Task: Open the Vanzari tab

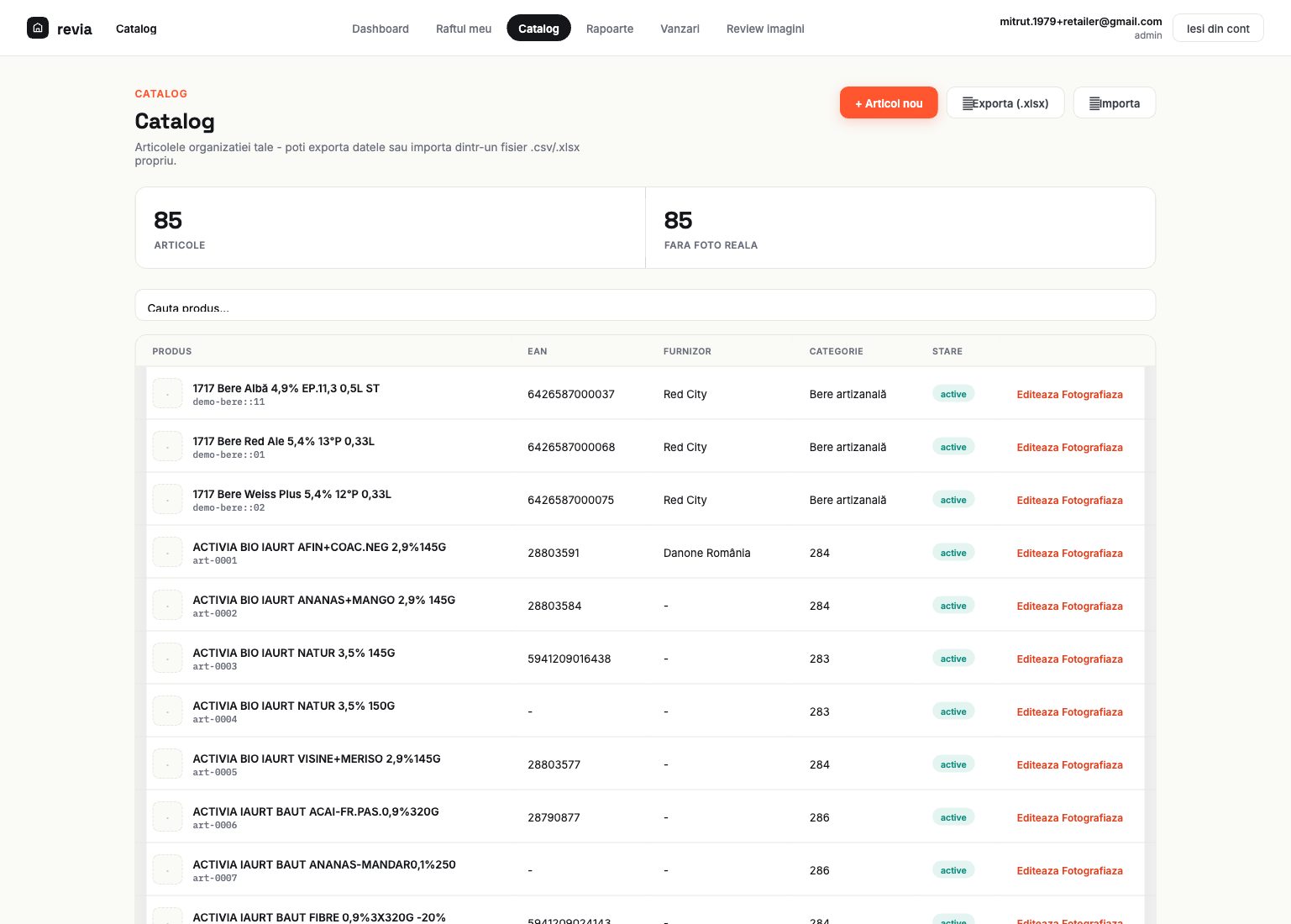Action: click(x=680, y=29)
